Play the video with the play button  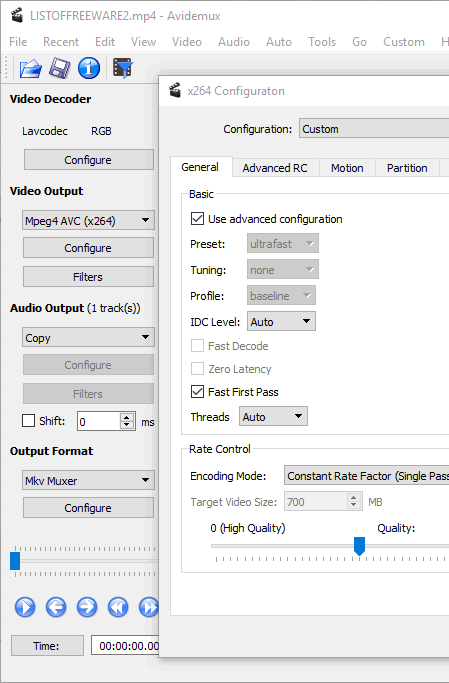point(25,607)
